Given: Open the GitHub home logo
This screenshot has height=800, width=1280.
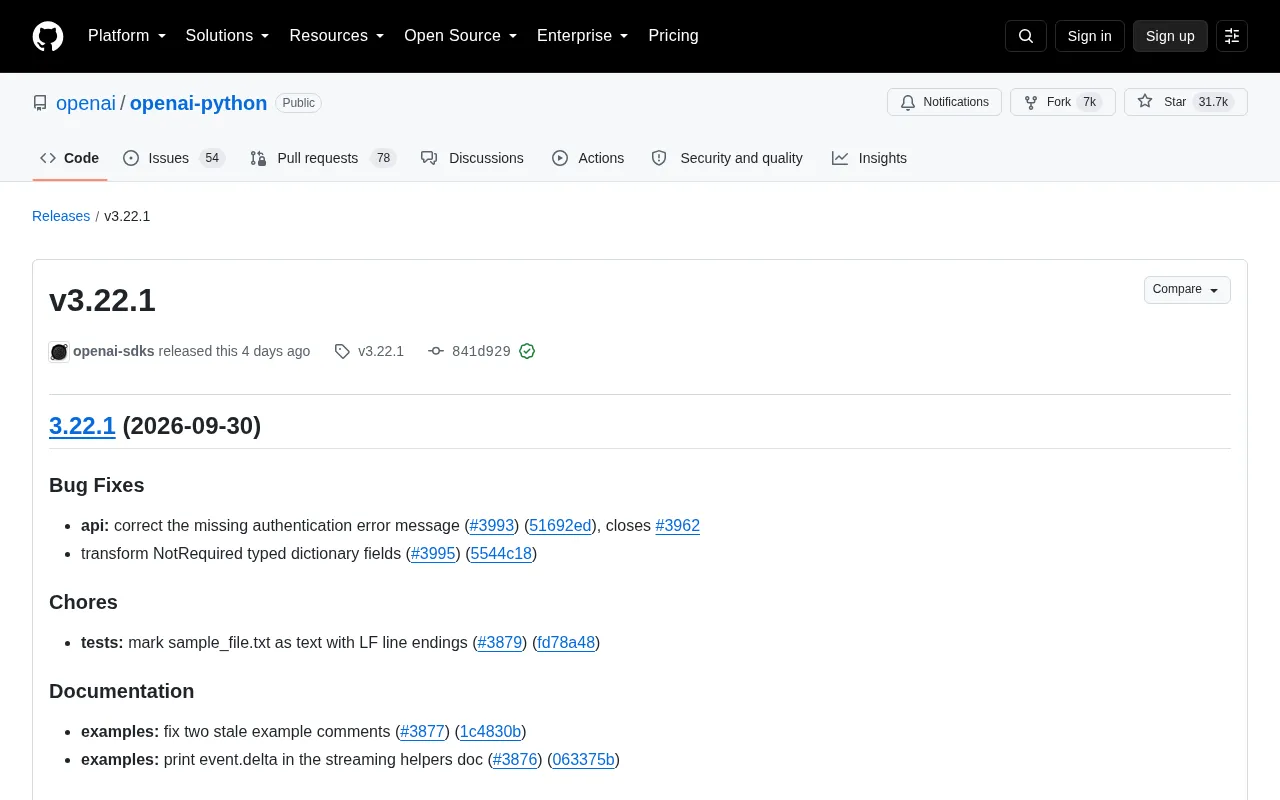Looking at the screenshot, I should (48, 36).
